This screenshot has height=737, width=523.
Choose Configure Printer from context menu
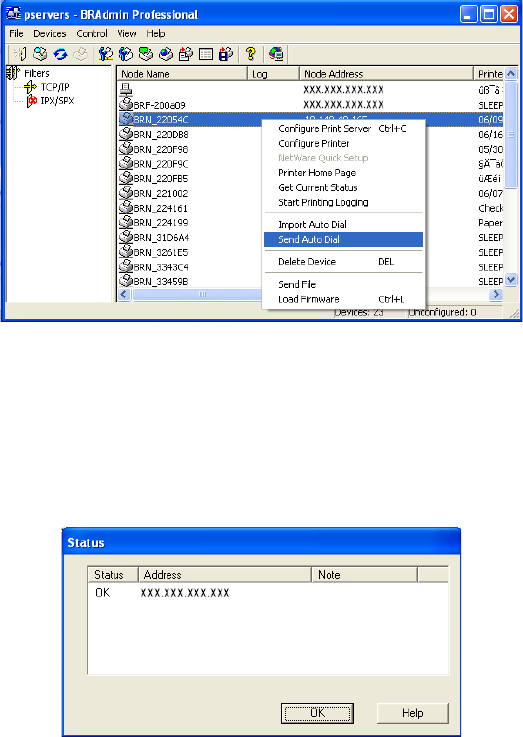pos(343,143)
